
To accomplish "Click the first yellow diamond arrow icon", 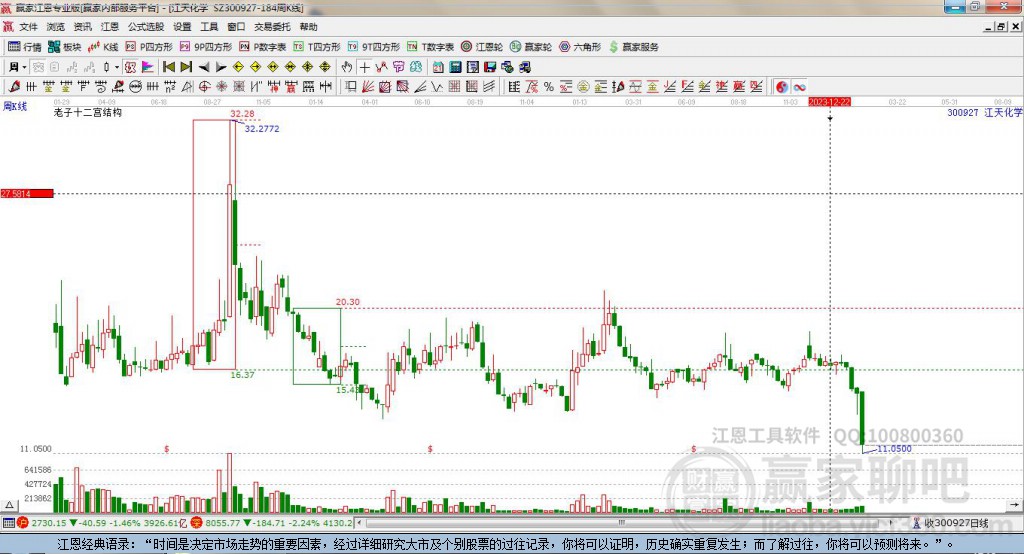I will point(238,67).
